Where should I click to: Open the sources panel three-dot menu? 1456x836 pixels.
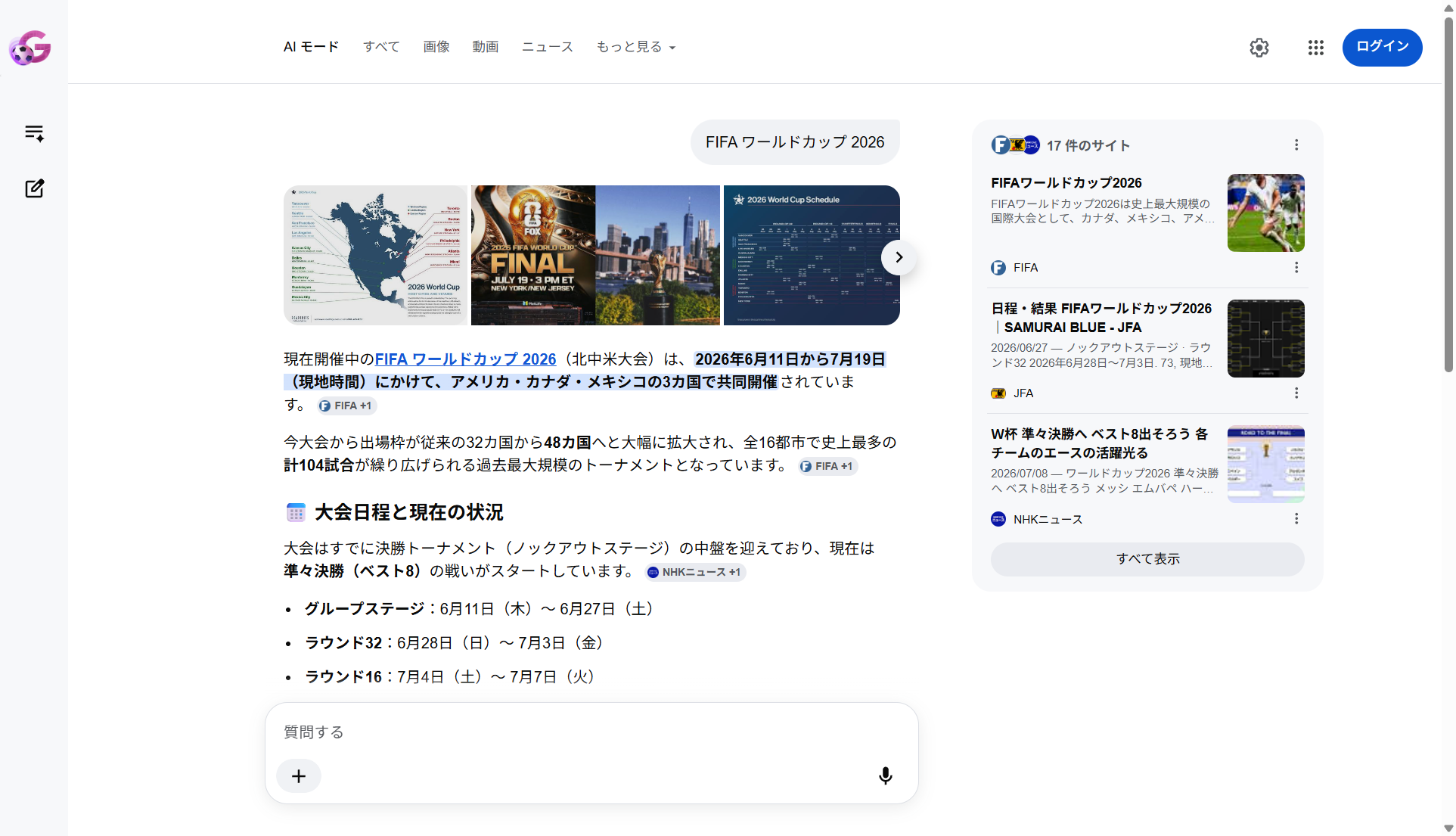tap(1296, 145)
